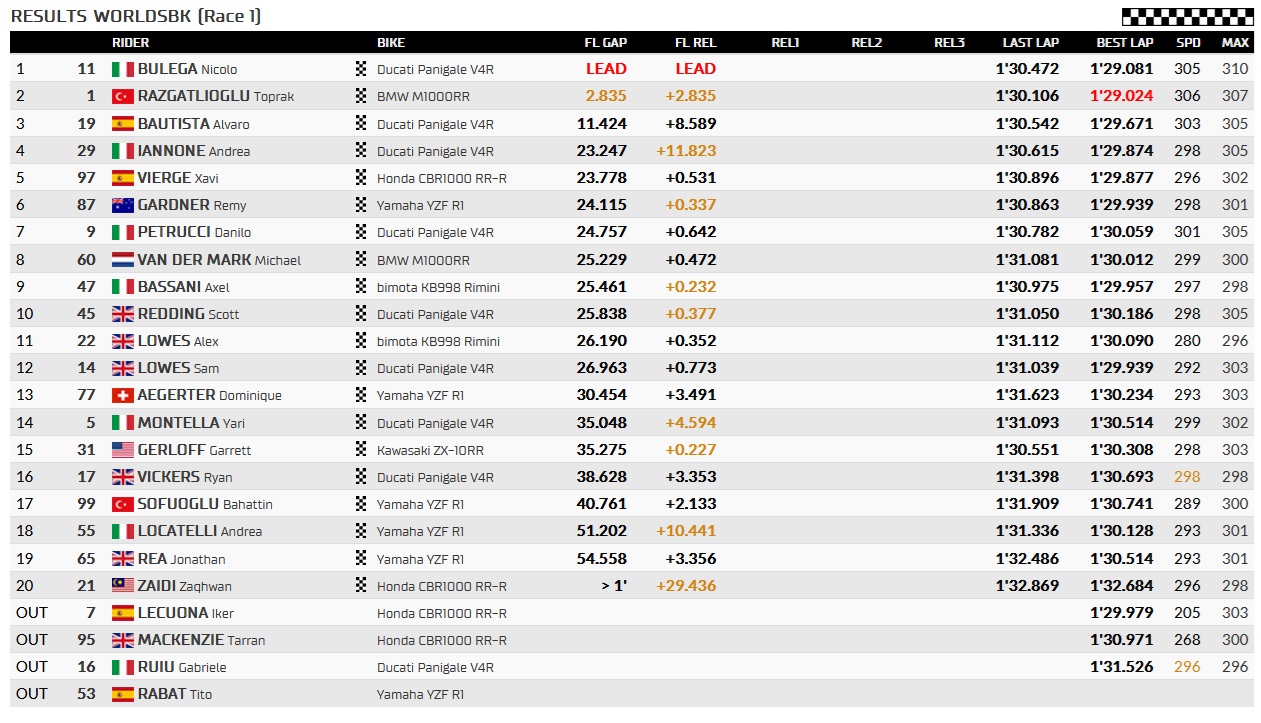Click bimota KB998 Rimini in BASSANI's row
Viewport: 1261px width, 723px height.
pyautogui.click(x=438, y=287)
